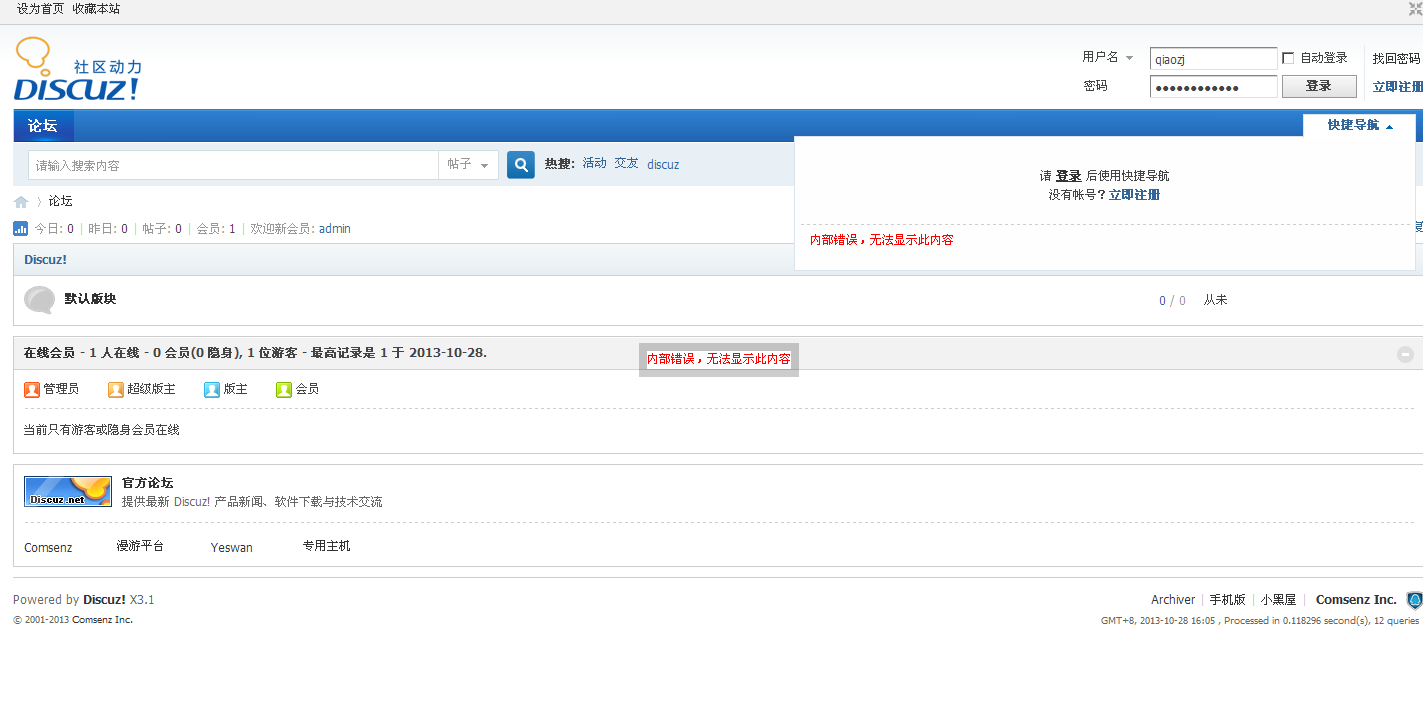Click the 当前只有游客或隐身会员在线 text
1423x721 pixels.
(x=102, y=430)
